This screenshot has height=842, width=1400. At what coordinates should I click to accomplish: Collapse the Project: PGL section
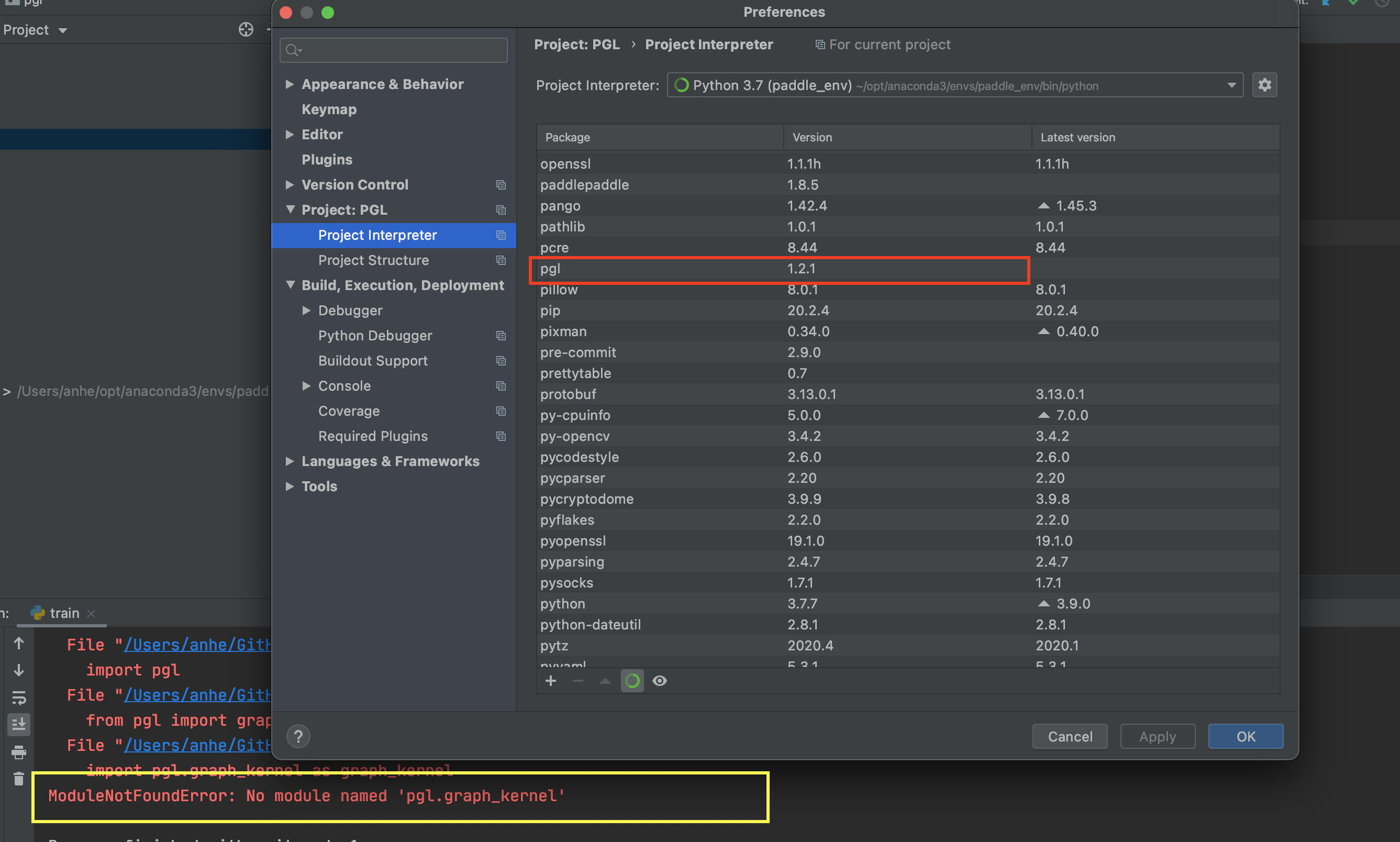tap(290, 209)
